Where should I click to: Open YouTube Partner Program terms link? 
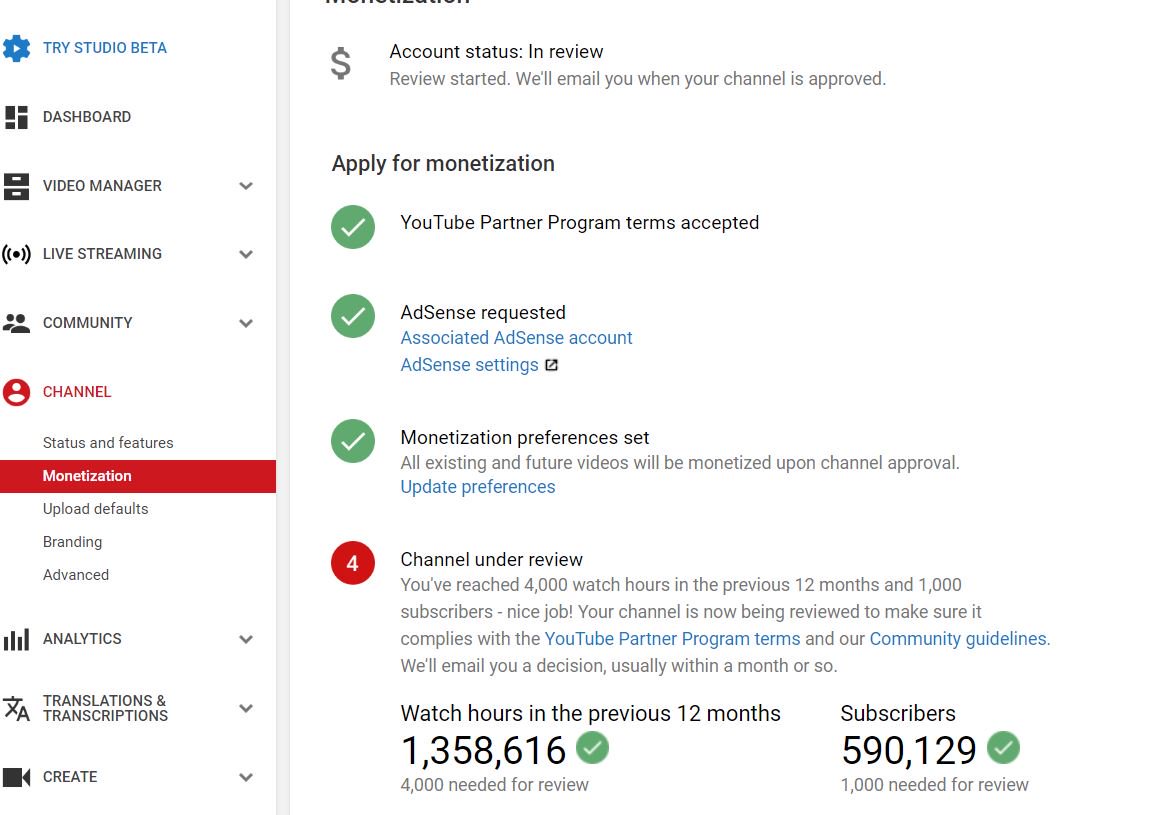(672, 638)
